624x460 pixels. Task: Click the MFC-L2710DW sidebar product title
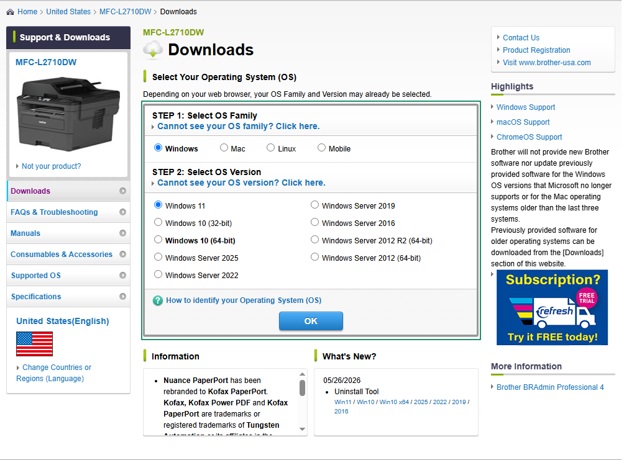46,62
